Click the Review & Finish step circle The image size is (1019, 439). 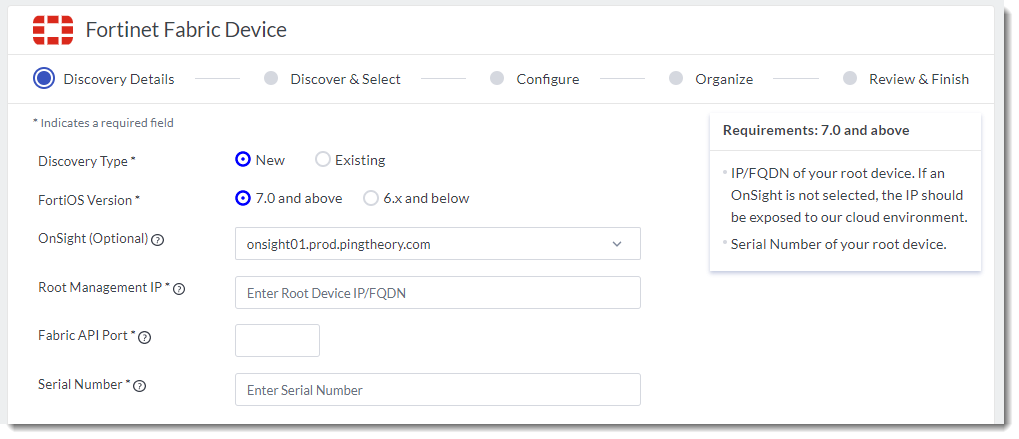pos(850,78)
